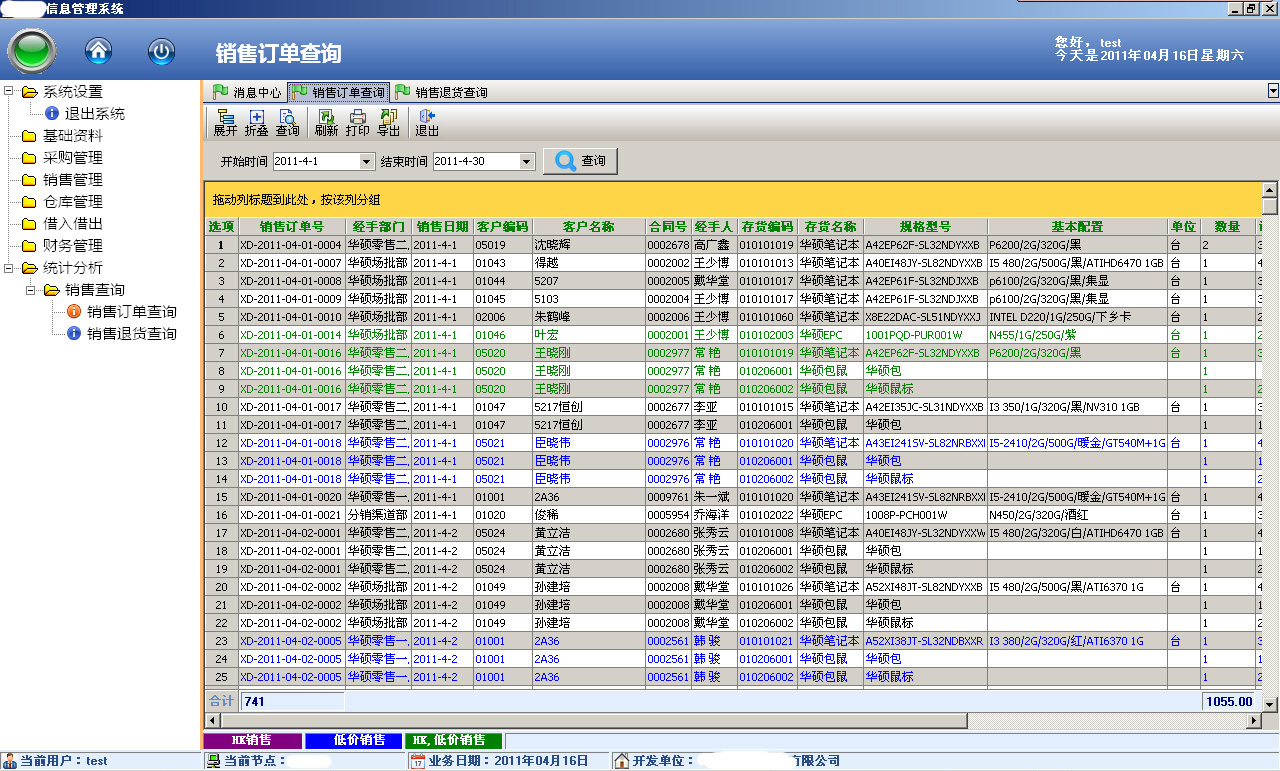
Task: Click model 1001PQD-PUR001W cell
Action: (925, 335)
